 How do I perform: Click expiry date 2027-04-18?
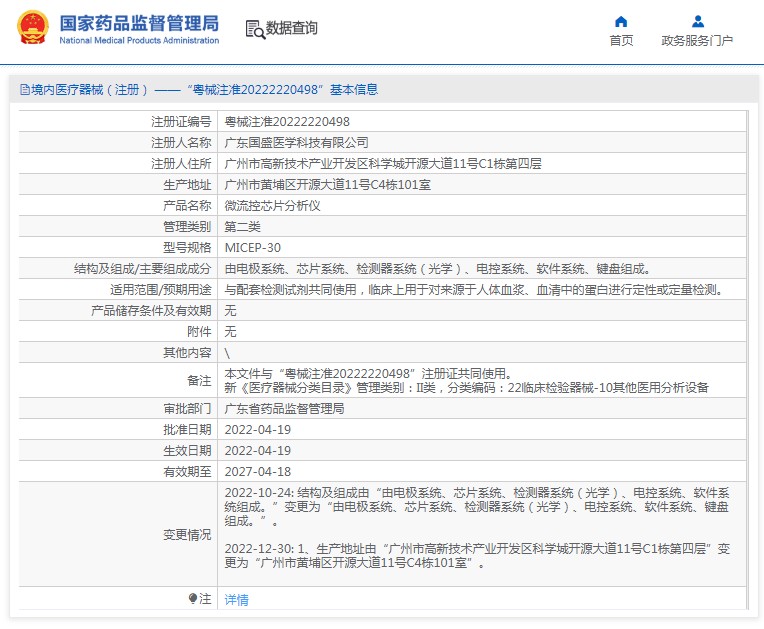(257, 471)
